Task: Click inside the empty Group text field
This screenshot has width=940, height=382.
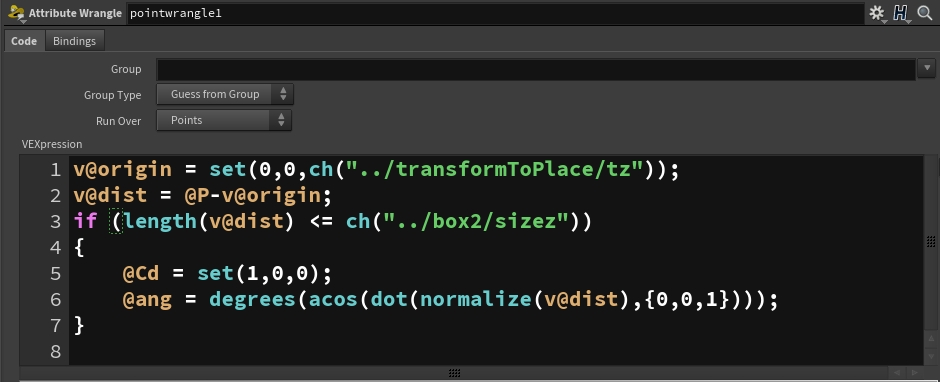Action: click(x=536, y=69)
